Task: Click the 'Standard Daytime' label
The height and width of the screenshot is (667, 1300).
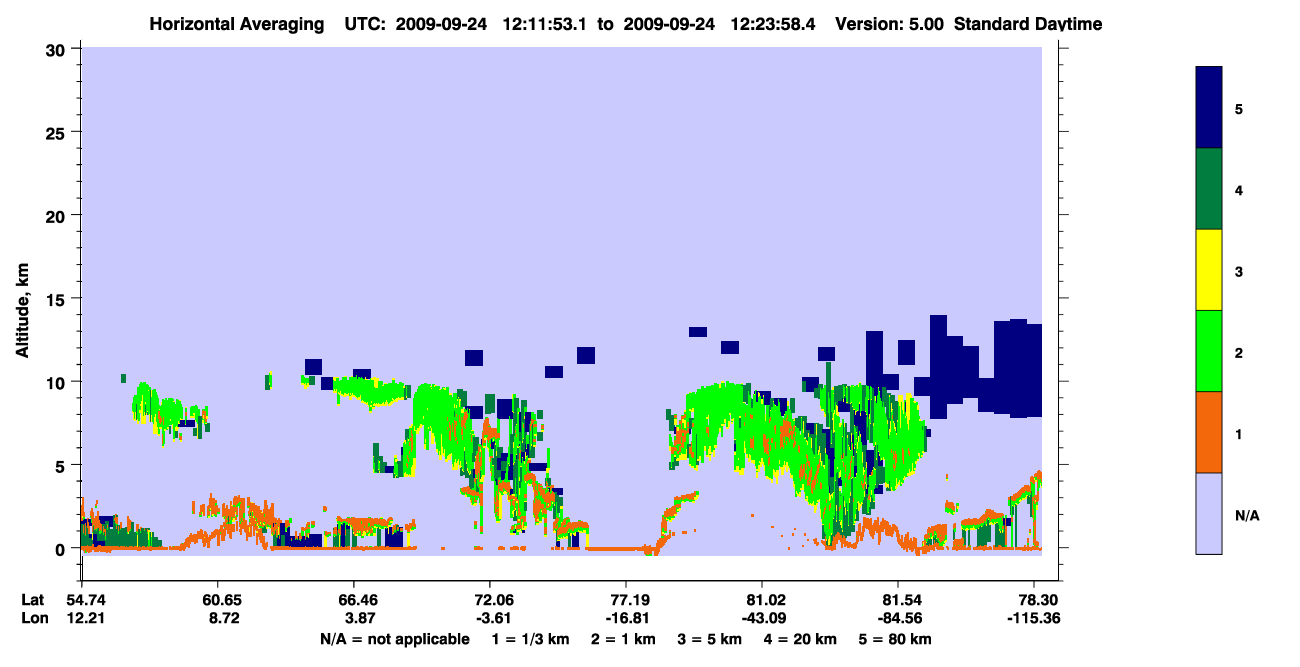Action: pyautogui.click(x=1028, y=24)
